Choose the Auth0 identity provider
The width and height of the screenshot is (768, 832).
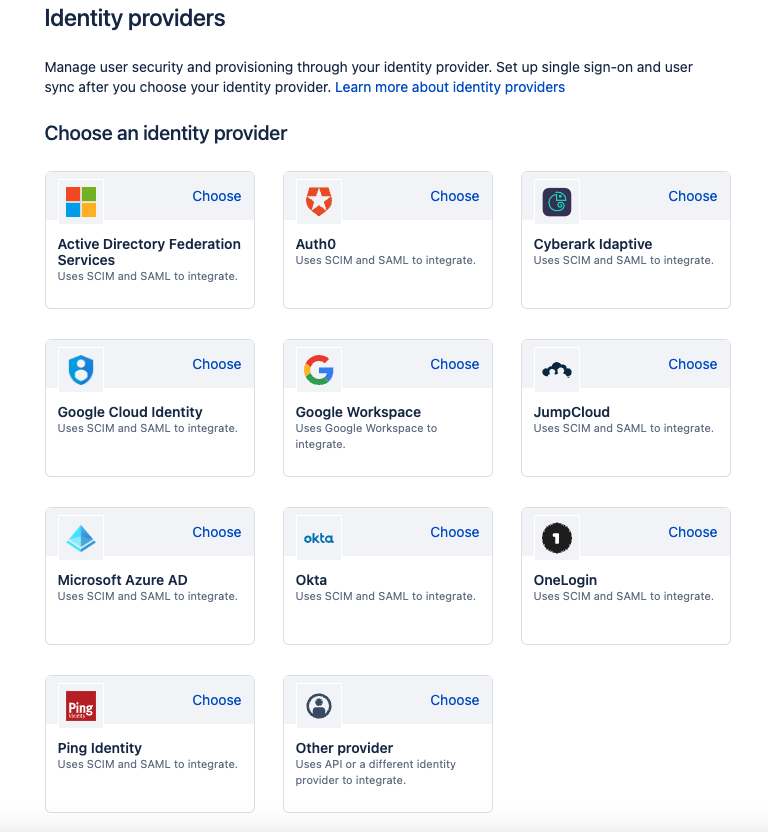[x=455, y=196]
